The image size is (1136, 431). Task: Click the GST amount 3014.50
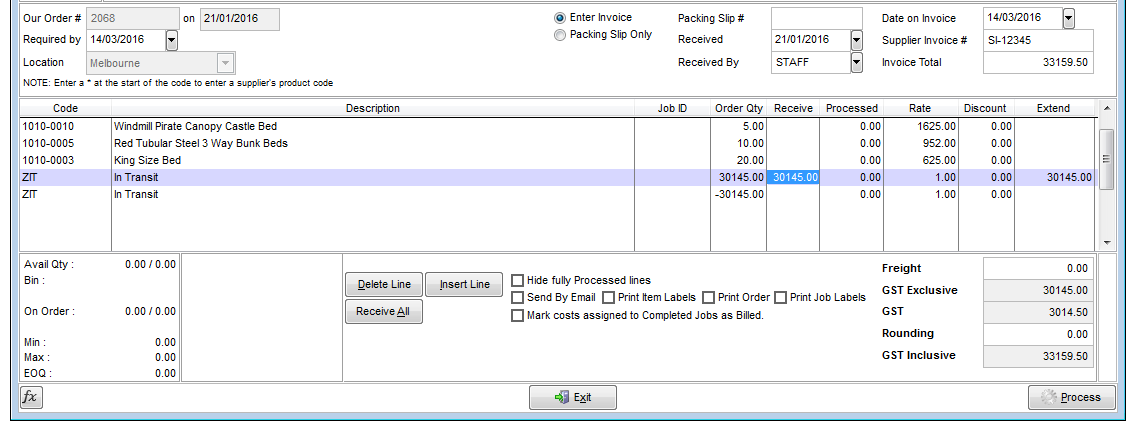tap(1038, 312)
